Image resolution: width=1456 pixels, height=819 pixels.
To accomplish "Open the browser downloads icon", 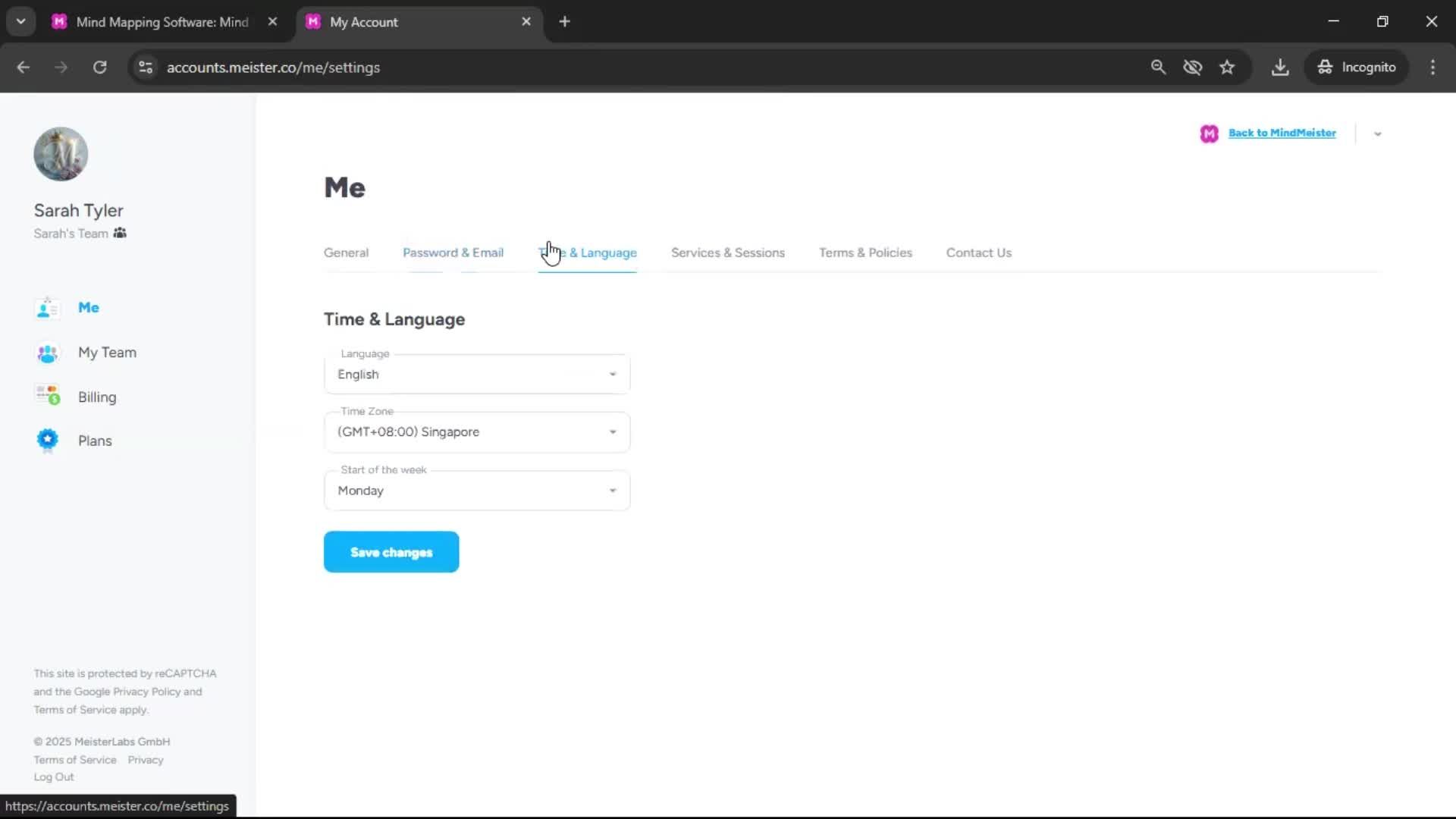I will [x=1280, y=67].
